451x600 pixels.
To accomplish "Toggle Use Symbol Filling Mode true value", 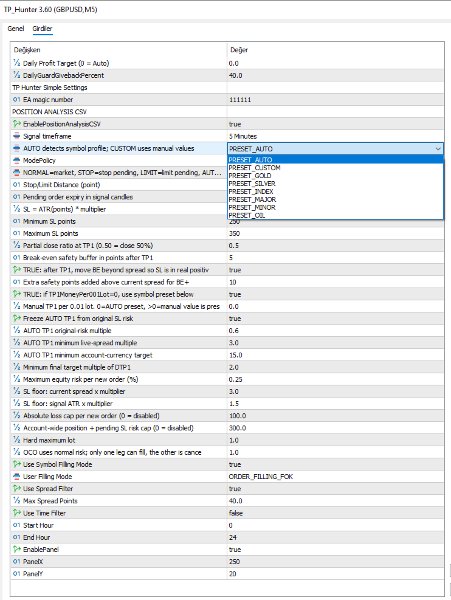I will [x=235, y=464].
